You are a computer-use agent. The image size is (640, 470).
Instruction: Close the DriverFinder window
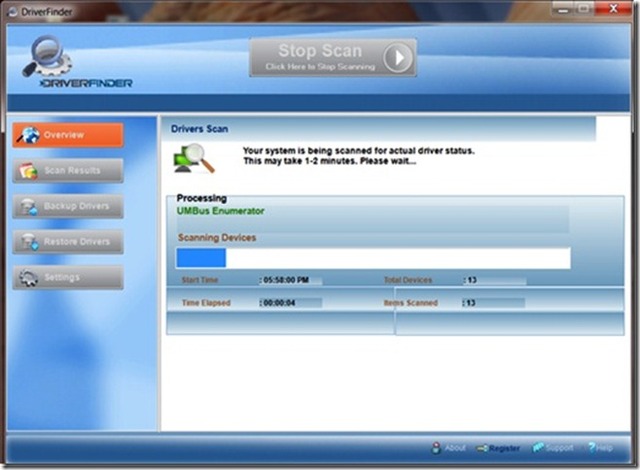click(x=613, y=9)
